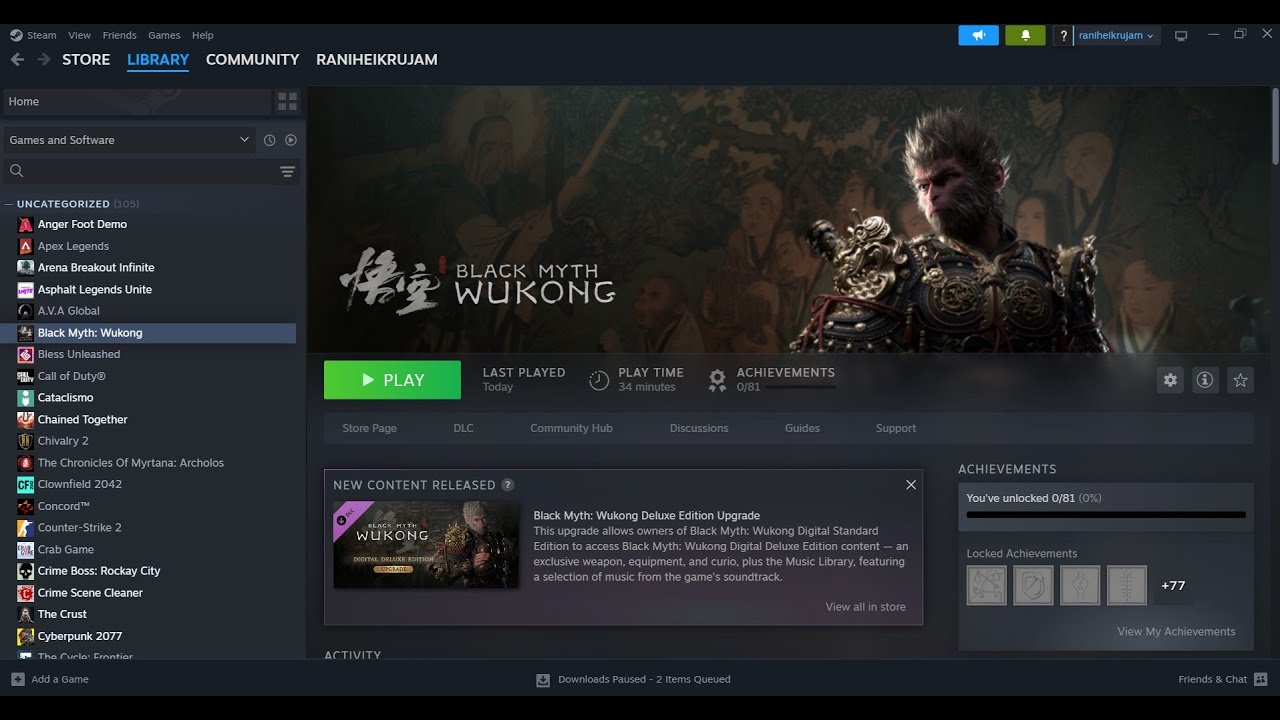Select the Counter-Strike 2 icon
Viewport: 1280px width, 720px height.
[x=26, y=528]
